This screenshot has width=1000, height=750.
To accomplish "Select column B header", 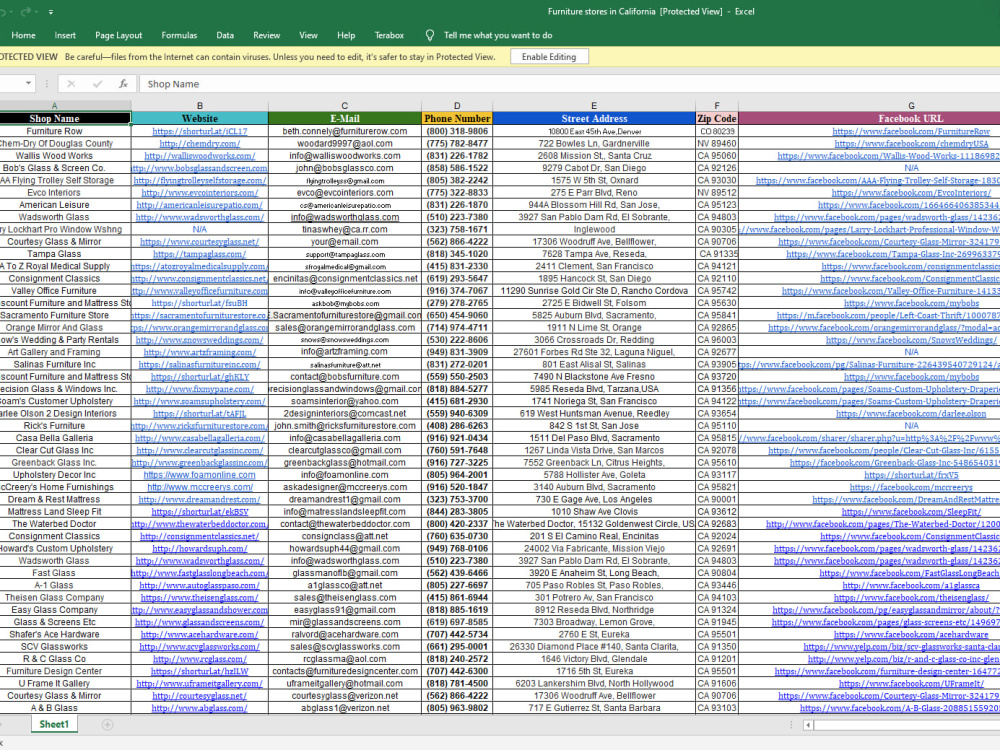I will coord(200,106).
